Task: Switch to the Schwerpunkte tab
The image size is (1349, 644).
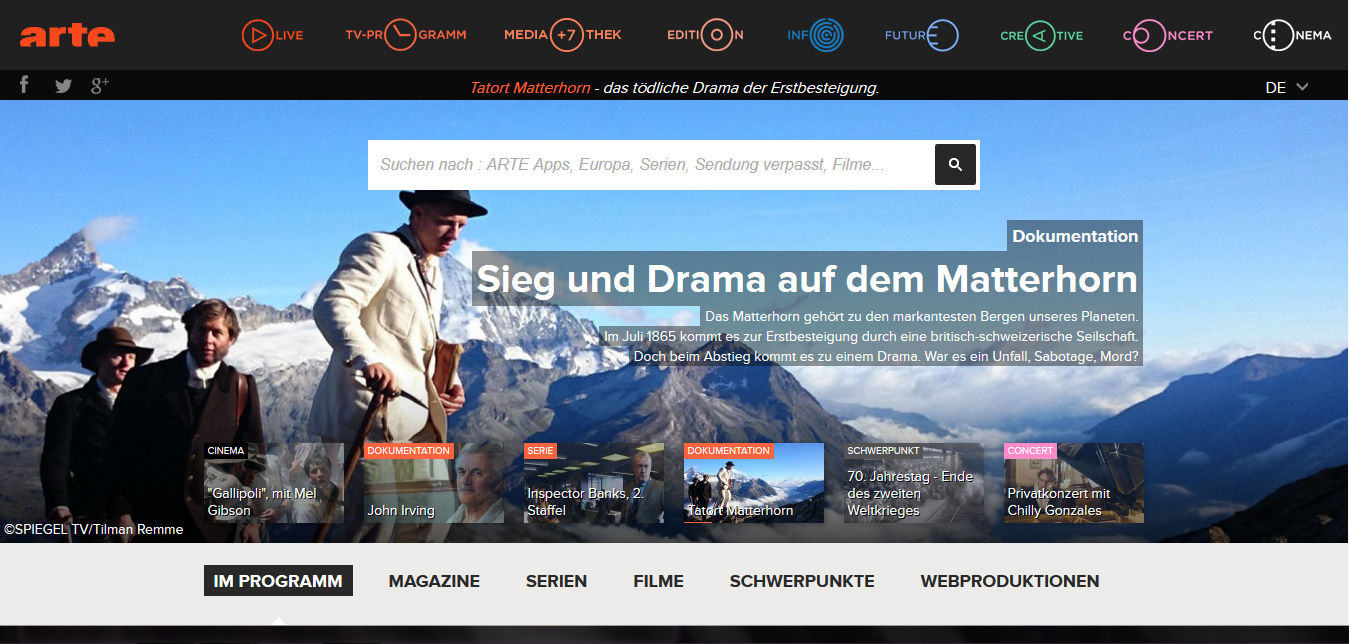Action: (x=802, y=581)
